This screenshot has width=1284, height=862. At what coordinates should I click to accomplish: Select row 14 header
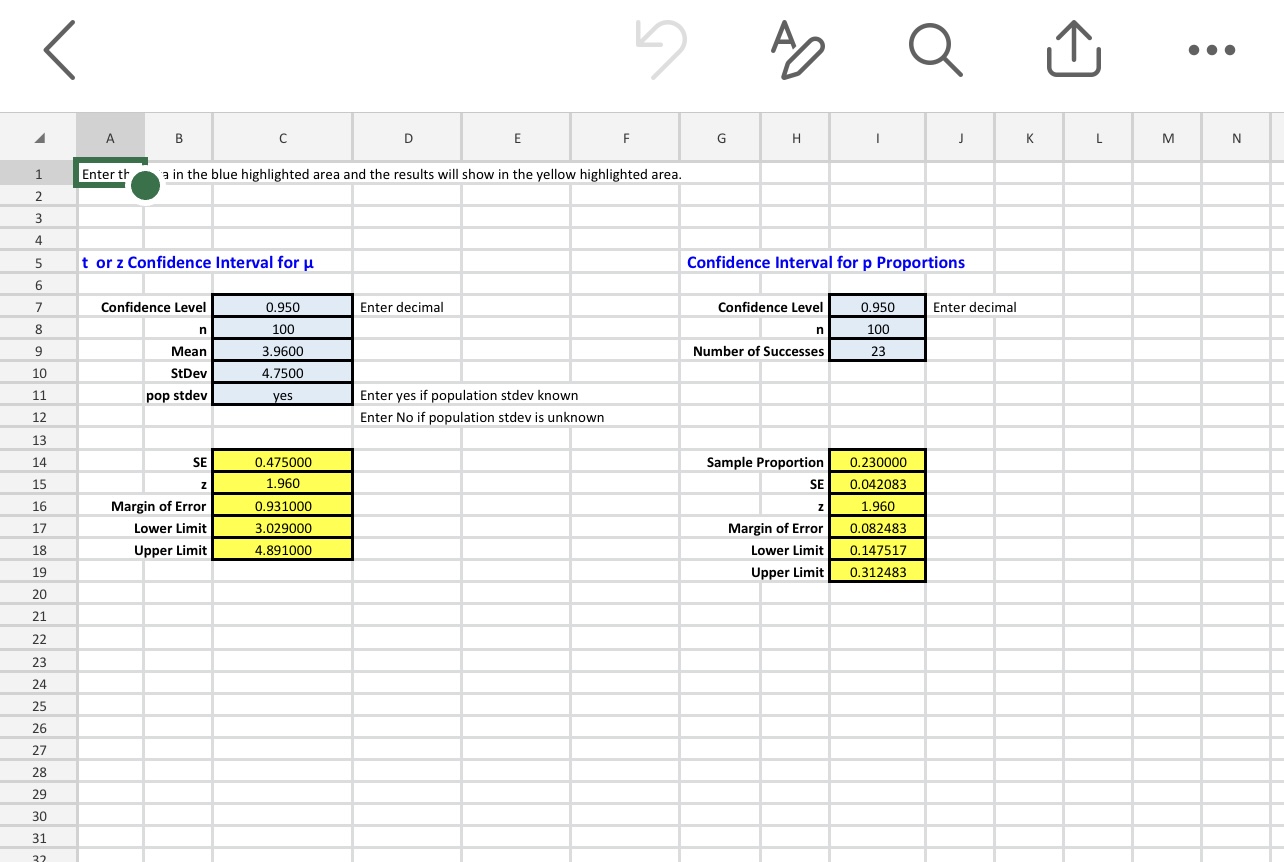tap(39, 462)
